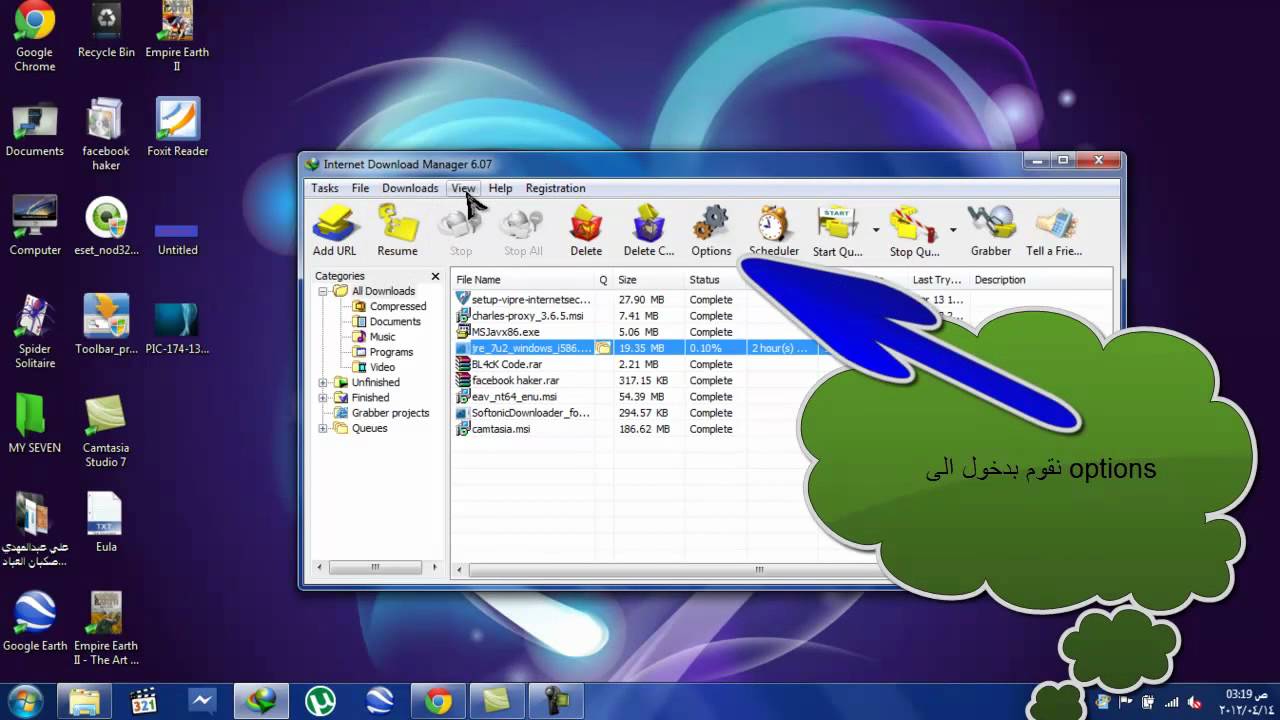Open Camtasia Studio 7 desktop icon
Screen dimensions: 1280x720
[106, 431]
